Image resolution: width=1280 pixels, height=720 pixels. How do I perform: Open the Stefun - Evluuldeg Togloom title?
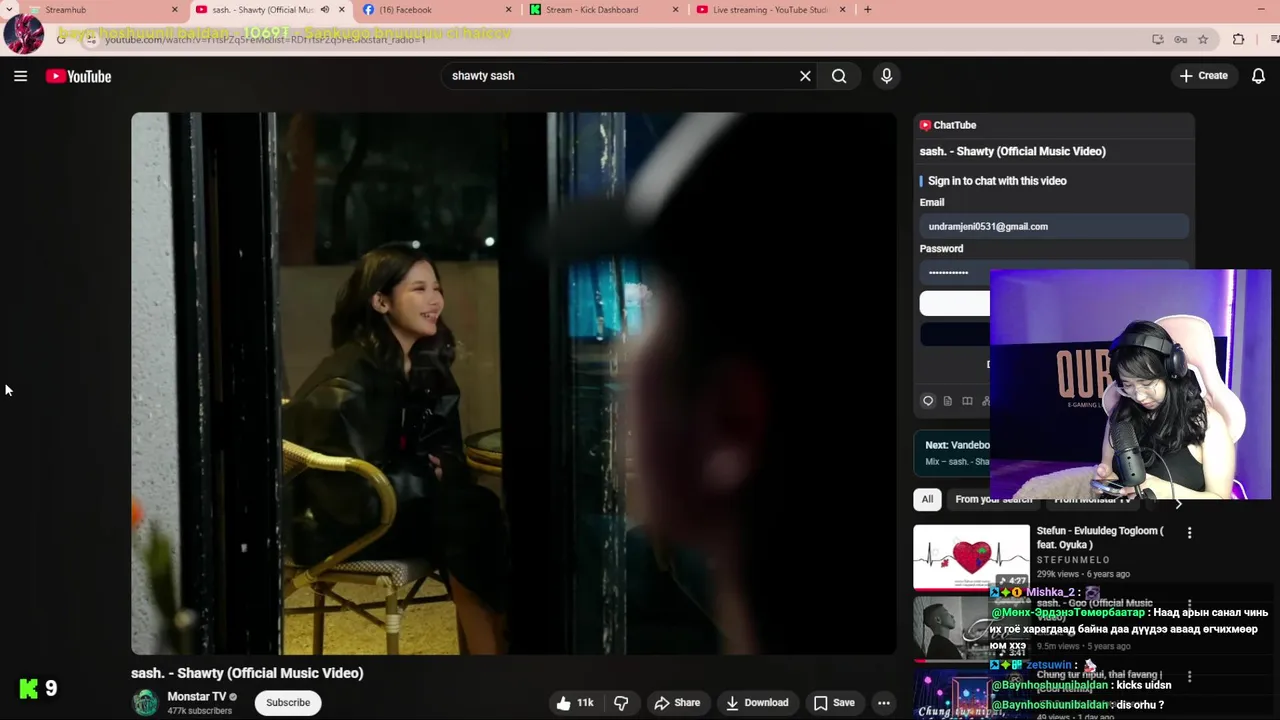coord(1100,538)
